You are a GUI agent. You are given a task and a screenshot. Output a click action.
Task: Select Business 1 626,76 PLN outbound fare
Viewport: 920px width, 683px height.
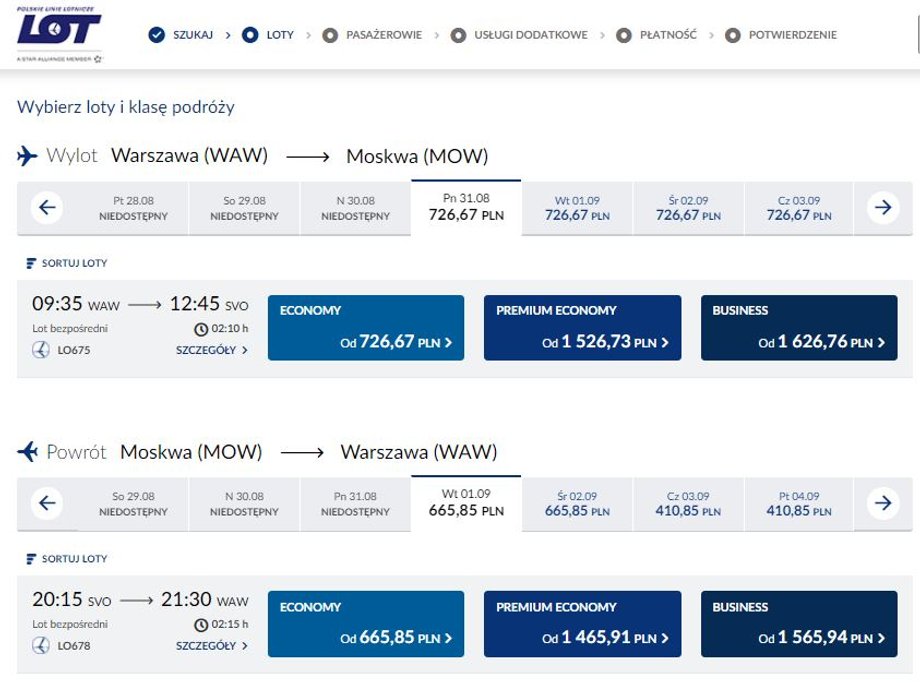point(799,327)
